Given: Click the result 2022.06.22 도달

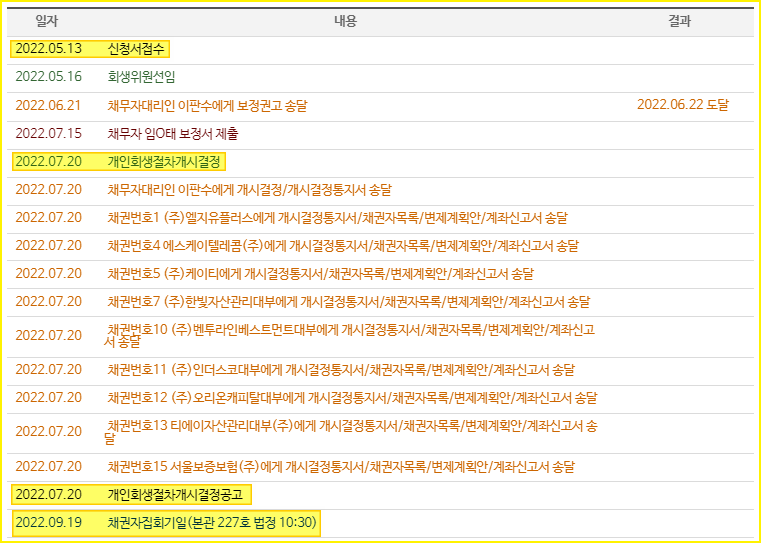Looking at the screenshot, I should [x=682, y=104].
